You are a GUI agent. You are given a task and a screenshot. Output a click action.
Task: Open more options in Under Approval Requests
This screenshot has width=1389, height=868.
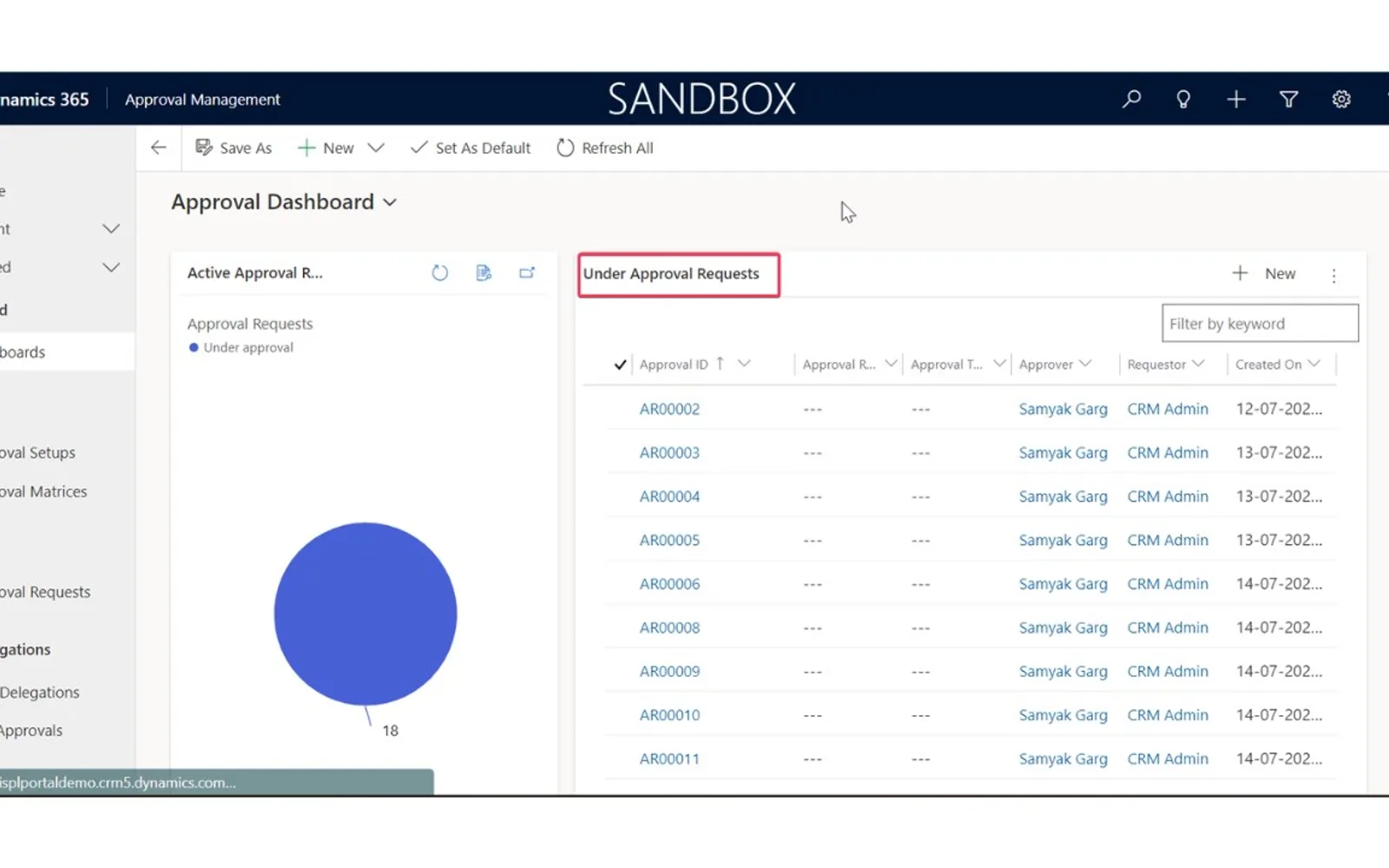[1334, 275]
